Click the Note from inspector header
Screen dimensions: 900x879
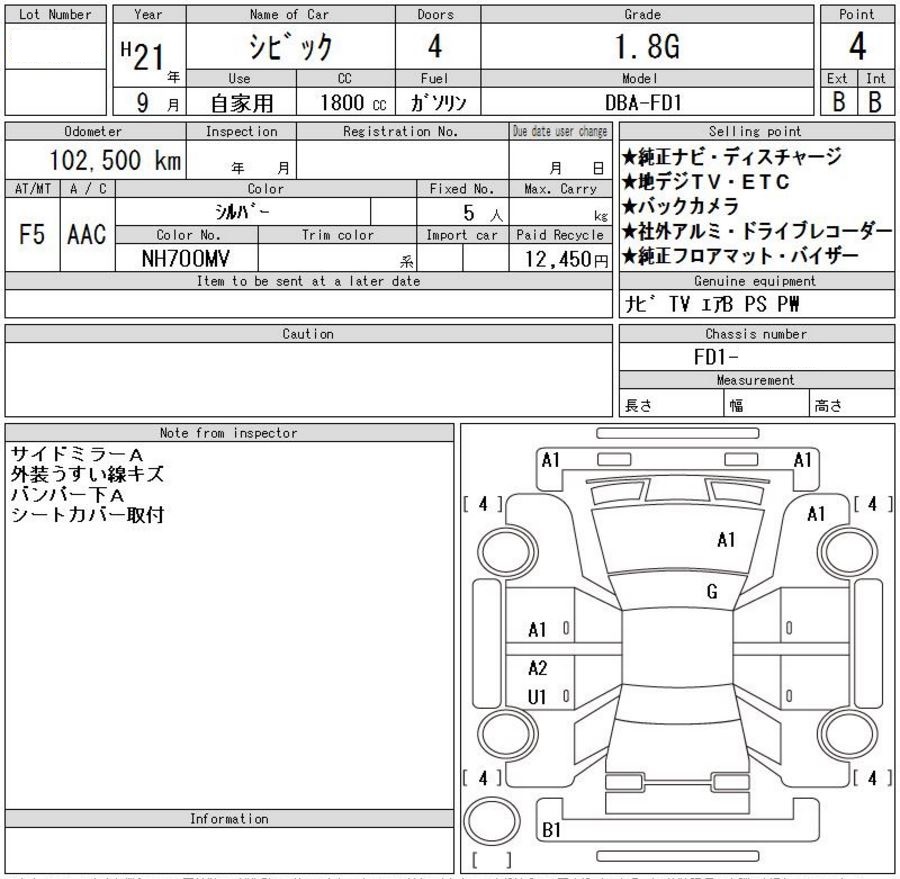click(229, 432)
